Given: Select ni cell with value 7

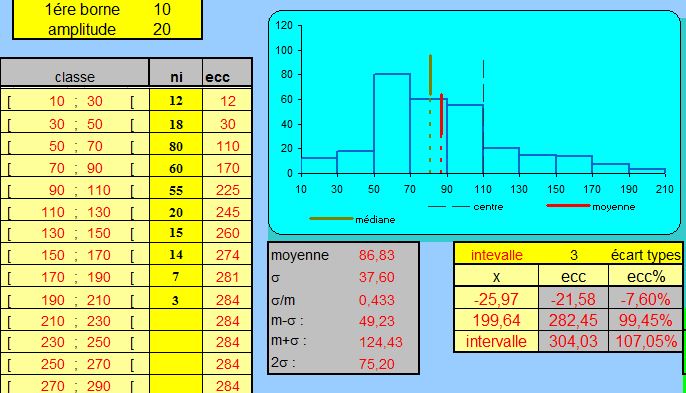Looking at the screenshot, I should [x=176, y=277].
